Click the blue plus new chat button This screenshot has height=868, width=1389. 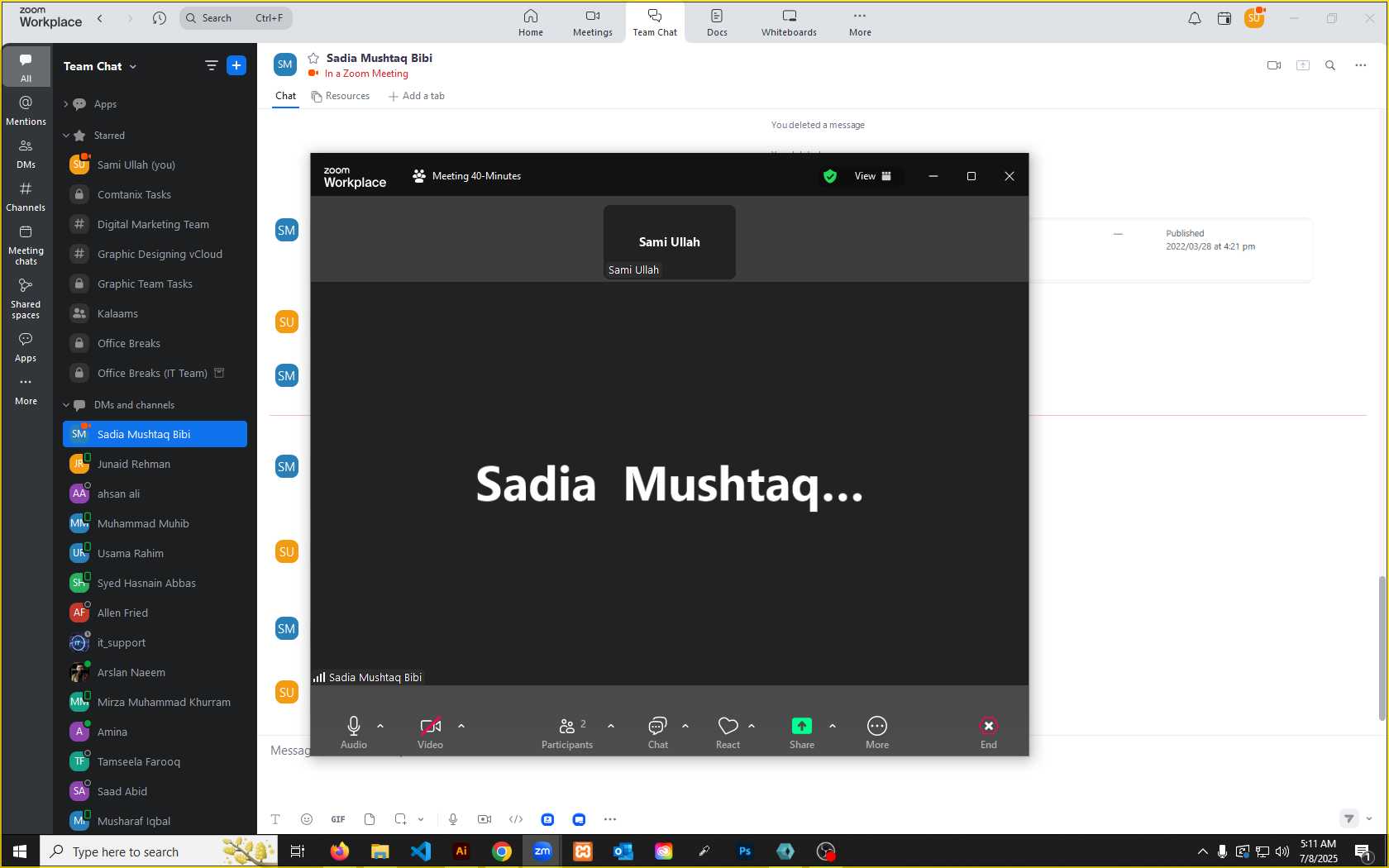[x=236, y=65]
